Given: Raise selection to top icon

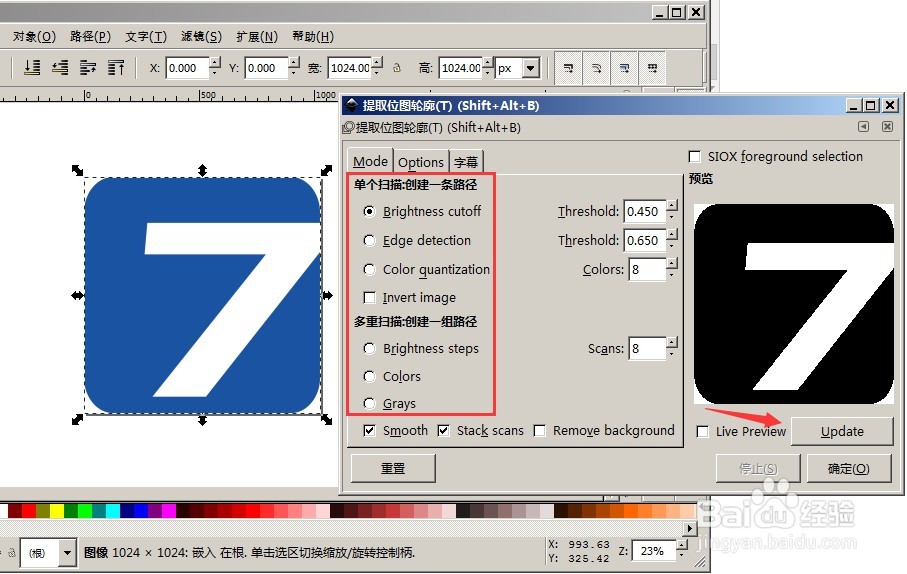Looking at the screenshot, I should [116, 68].
